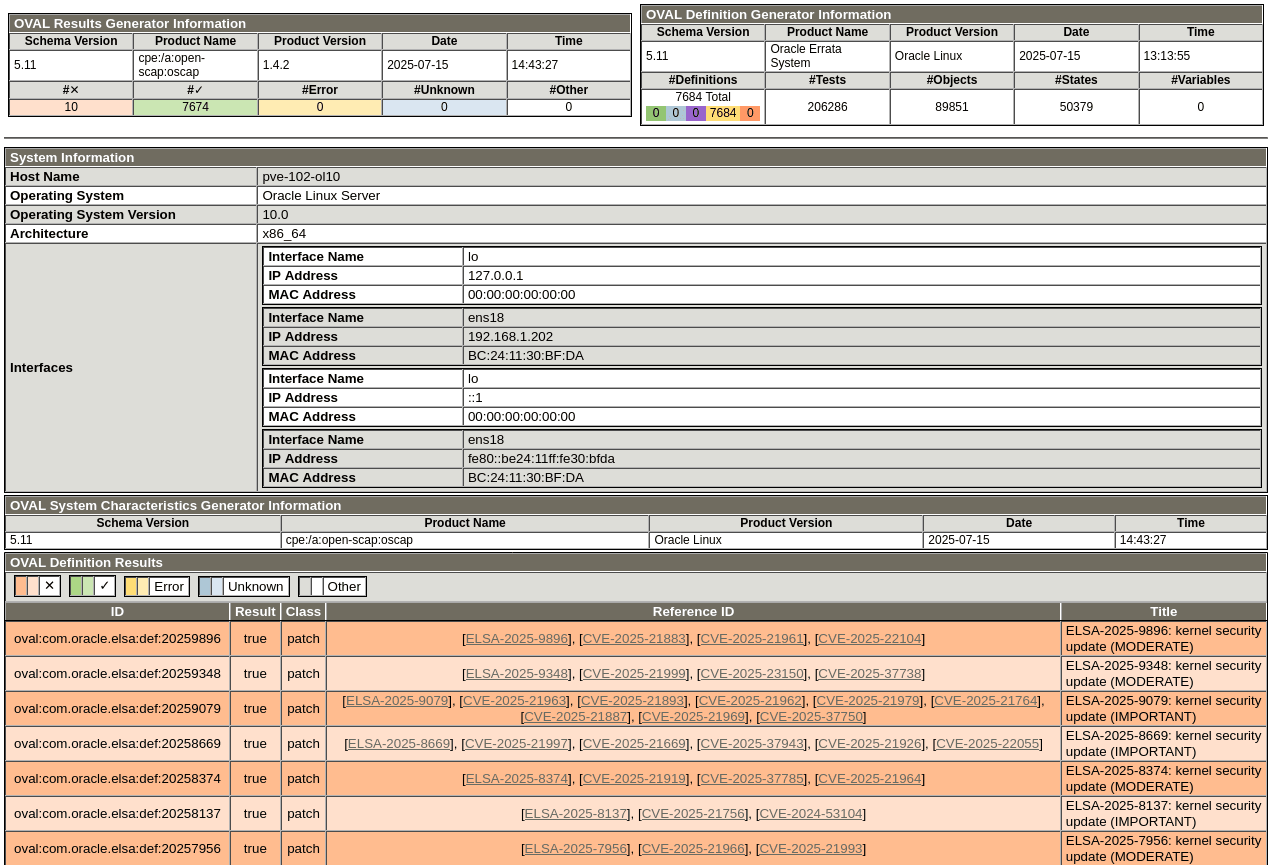This screenshot has width=1270, height=865.
Task: Select the yellow 7684 definitions count cell
Action: [x=723, y=113]
